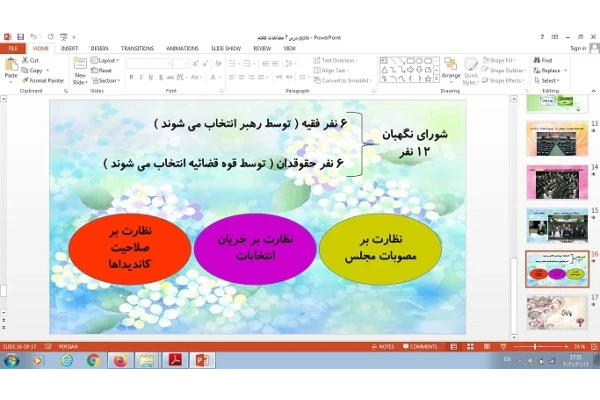Toggle Underline formatting
The height and width of the screenshot is (400, 600).
(x=151, y=77)
